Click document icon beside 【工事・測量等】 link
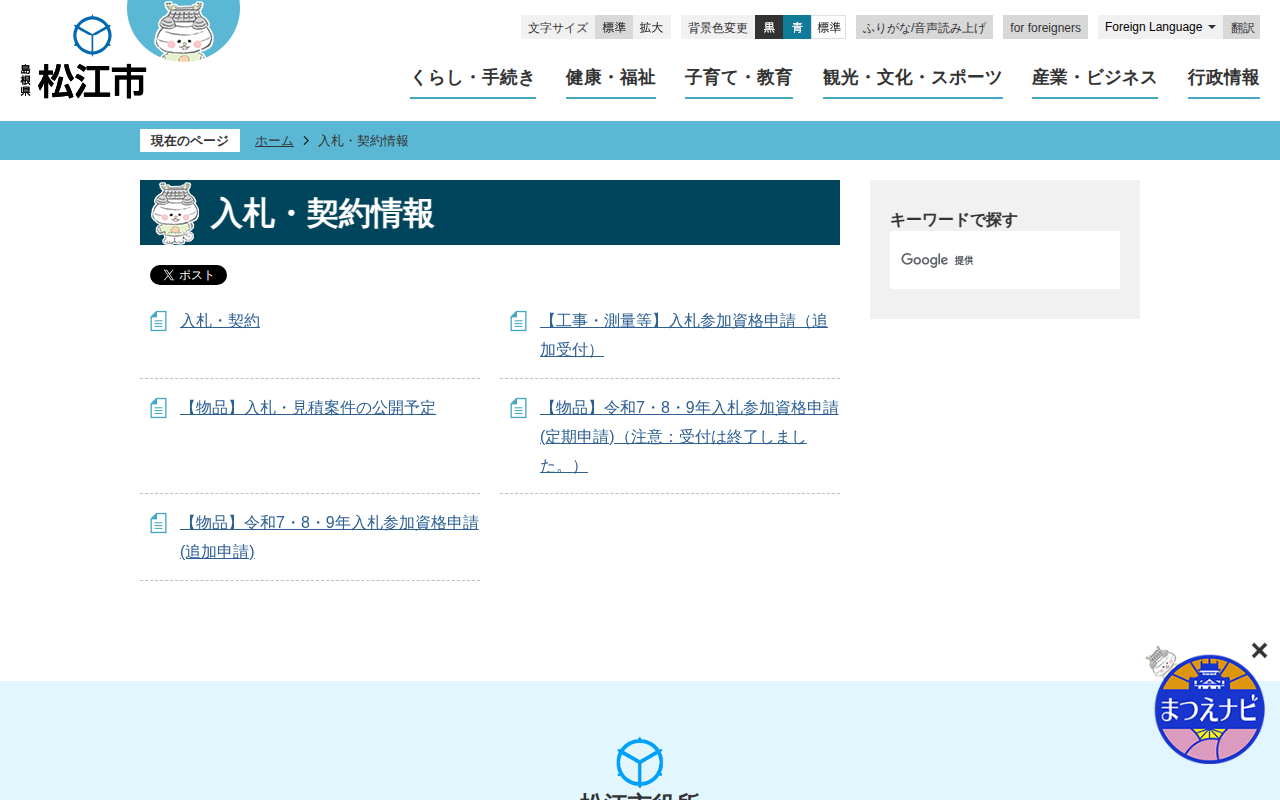Image resolution: width=1280 pixels, height=800 pixels. (x=518, y=321)
